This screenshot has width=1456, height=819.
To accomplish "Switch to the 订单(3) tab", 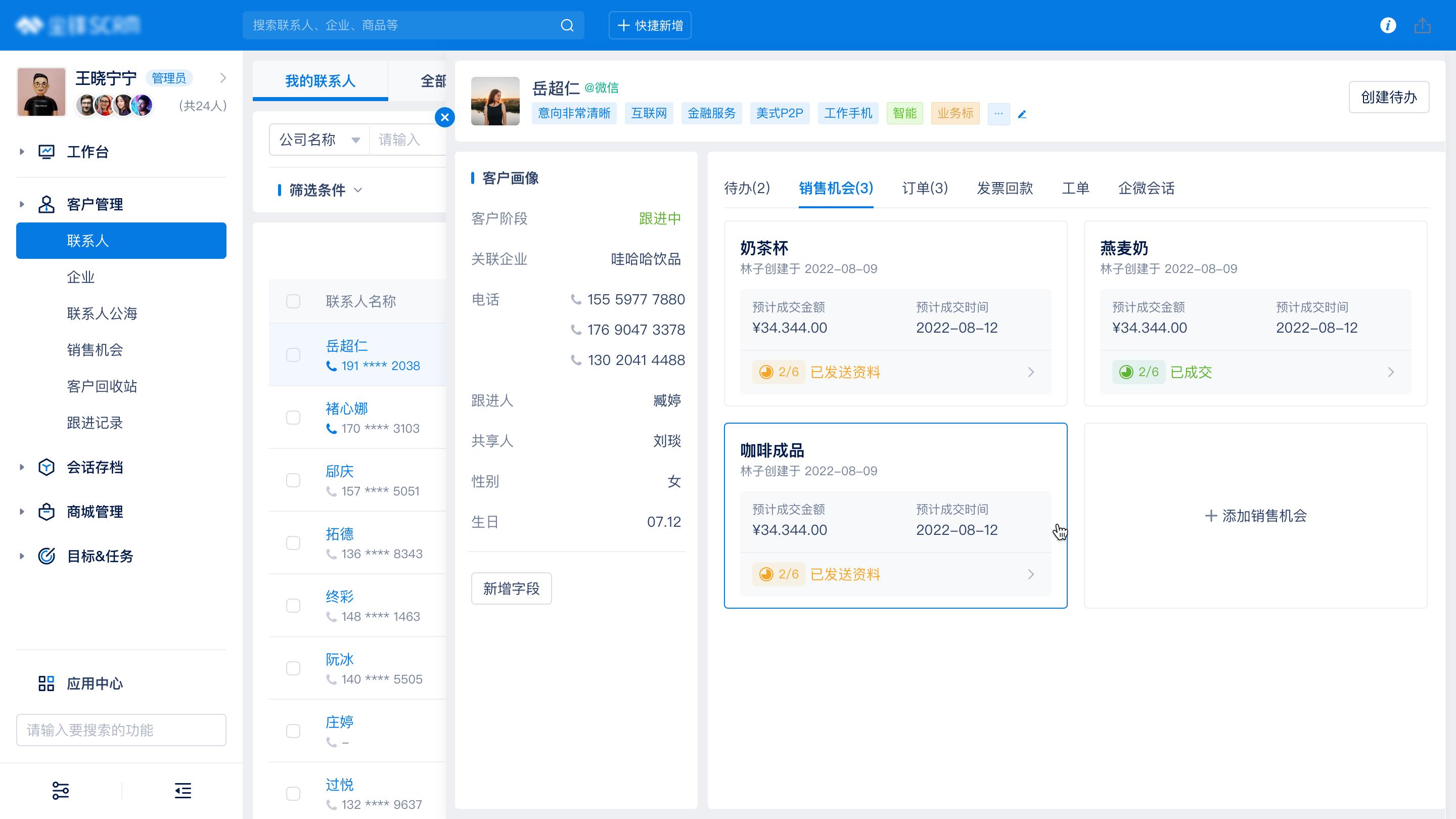I will [x=925, y=188].
